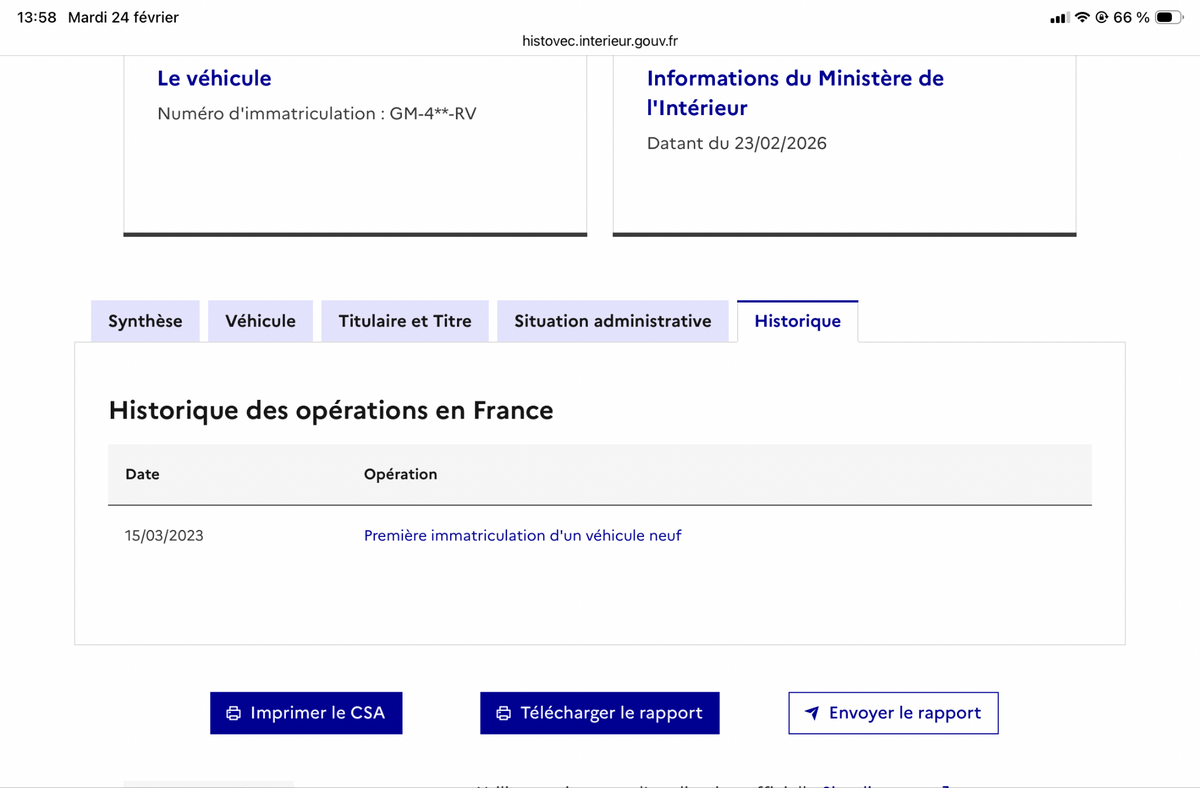1200x788 pixels.
Task: Tap the Wi-Fi icon in the status bar
Action: click(1083, 17)
